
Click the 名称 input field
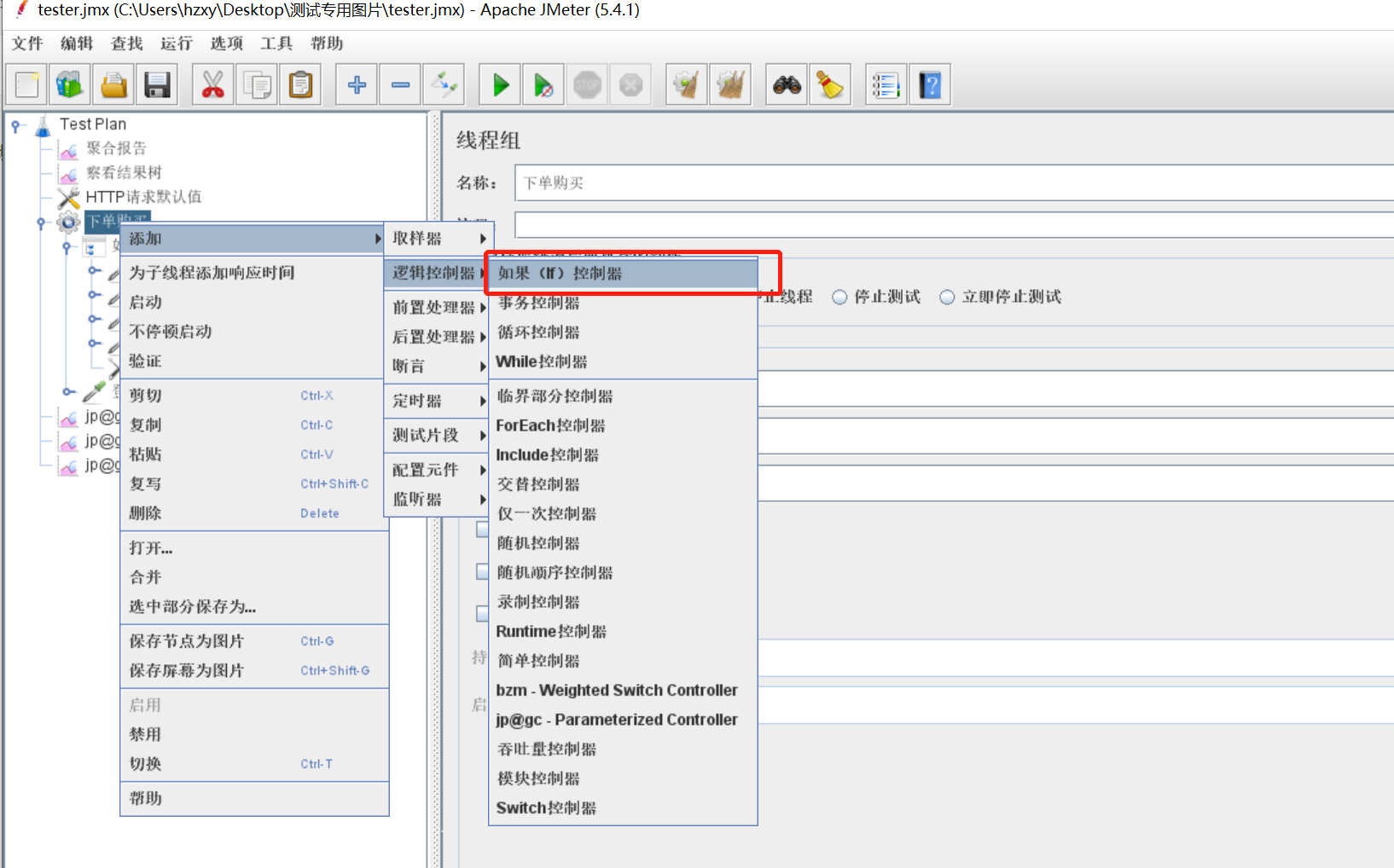[954, 182]
